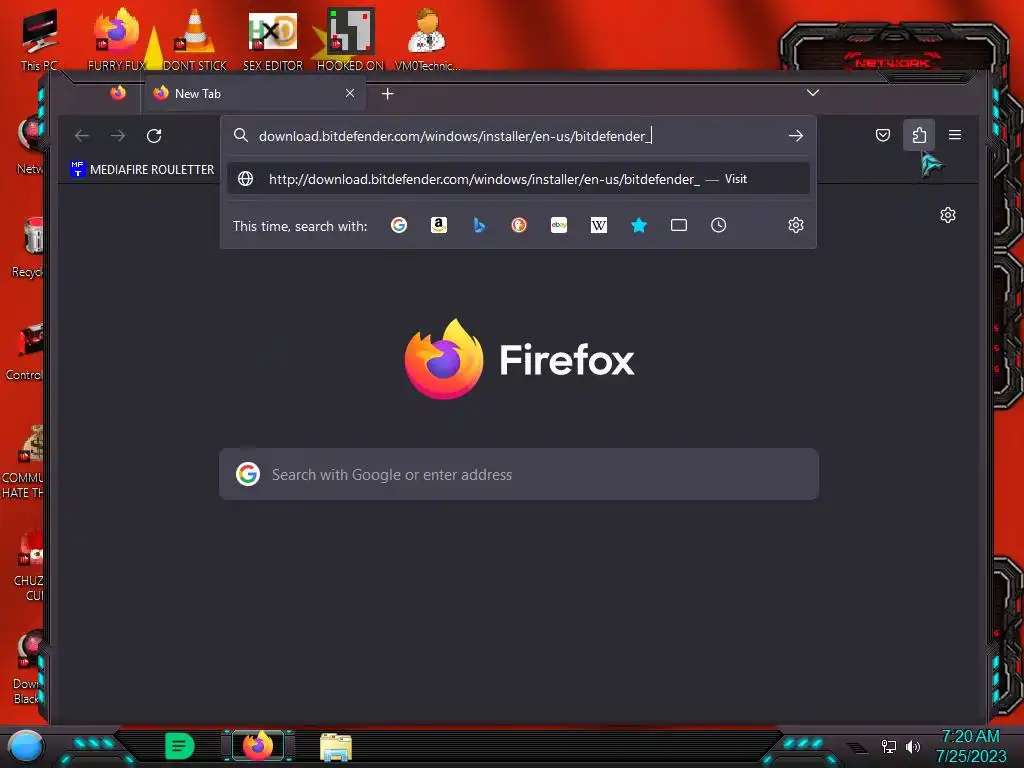Open a new tab with plus button
Screen dimensions: 1024x768
tap(387, 94)
